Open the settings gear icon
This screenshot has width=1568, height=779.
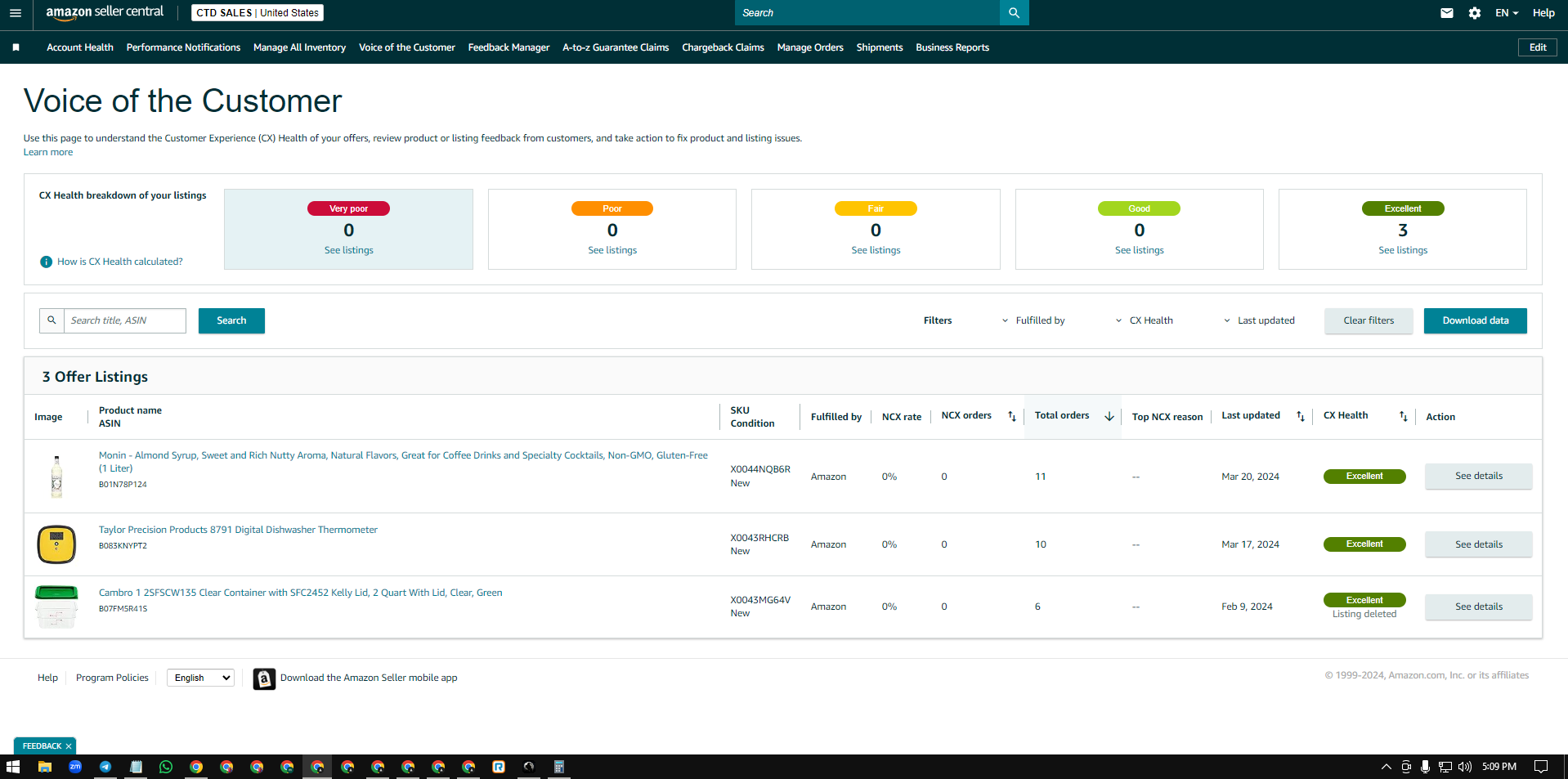click(x=1475, y=13)
